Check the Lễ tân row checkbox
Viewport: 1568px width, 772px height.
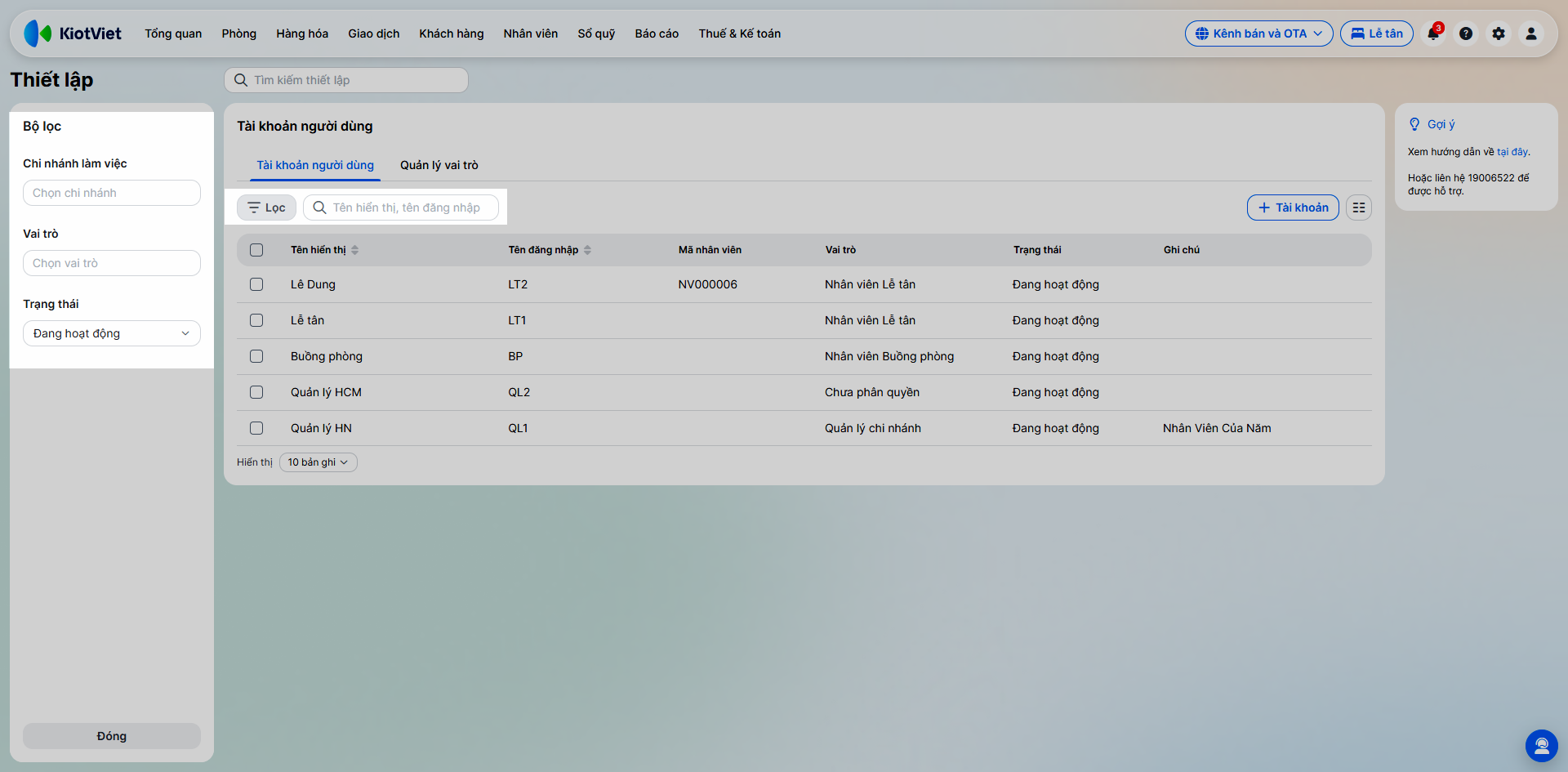[x=256, y=320]
